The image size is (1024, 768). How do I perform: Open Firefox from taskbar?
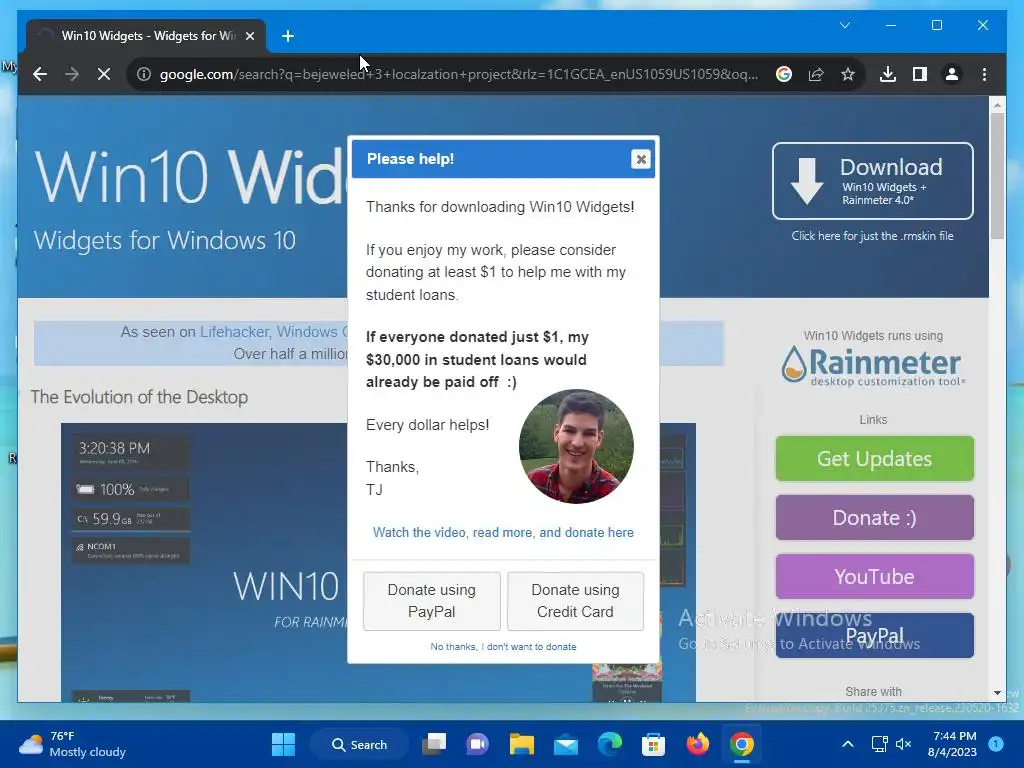(697, 744)
